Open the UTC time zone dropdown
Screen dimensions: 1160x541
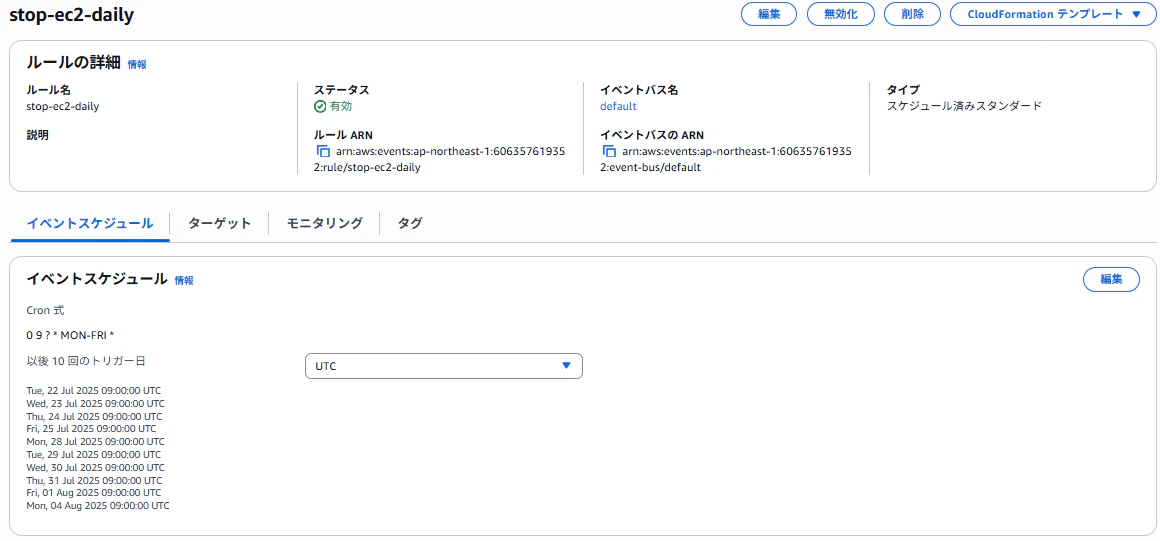(444, 366)
